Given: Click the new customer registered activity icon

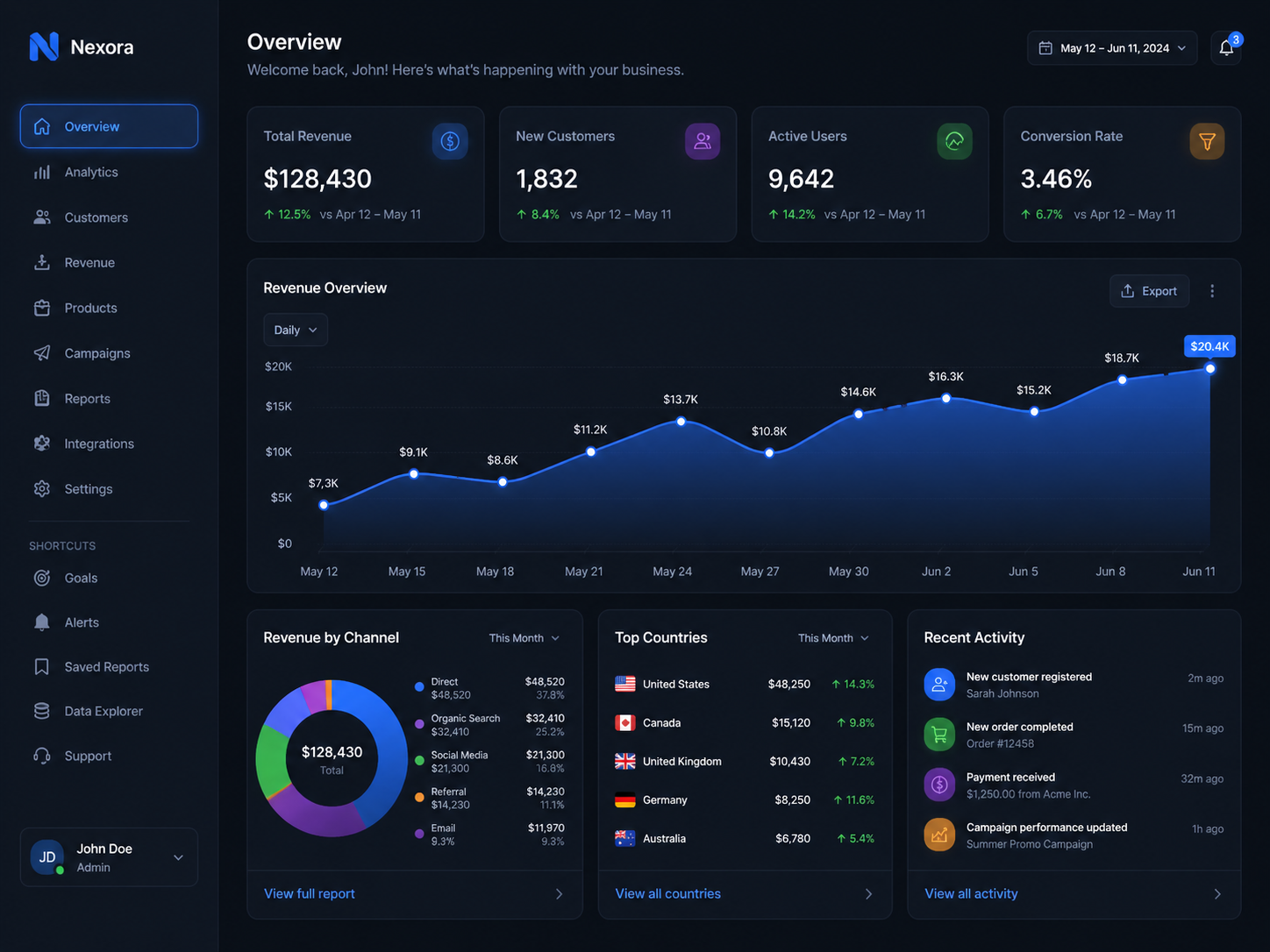Looking at the screenshot, I should click(x=939, y=685).
